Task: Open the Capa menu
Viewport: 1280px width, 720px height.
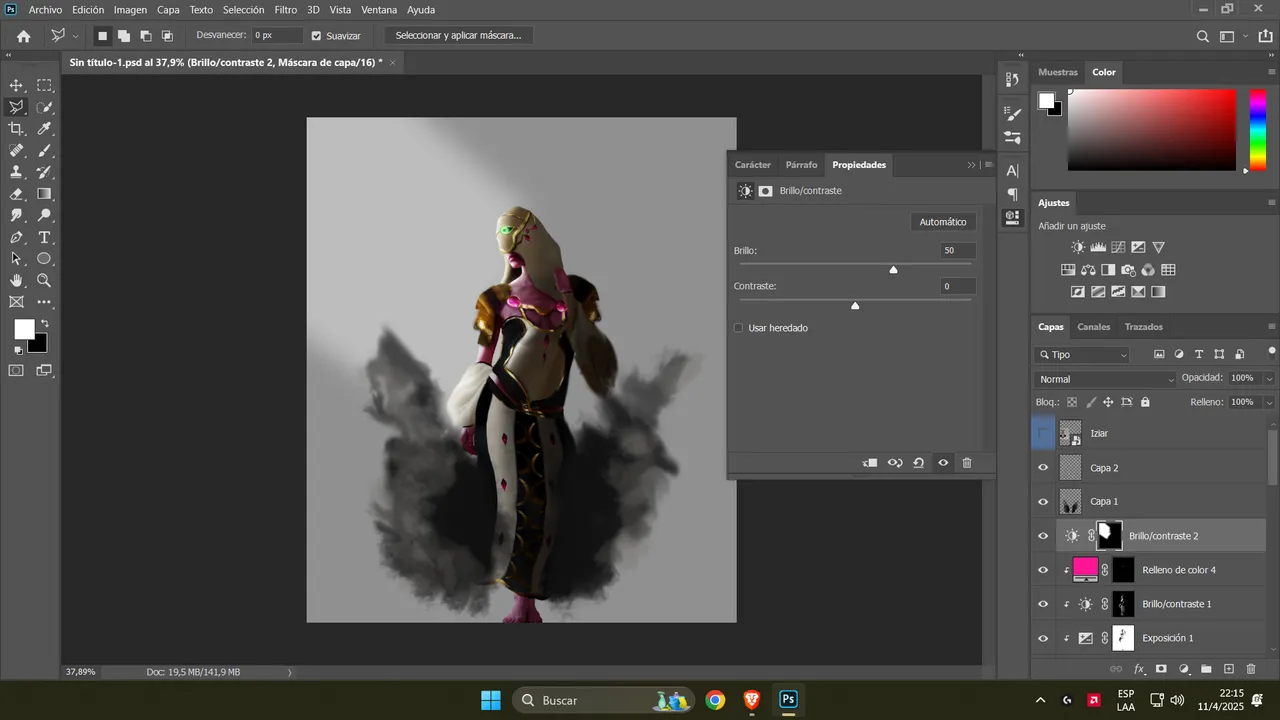Action: pyautogui.click(x=168, y=10)
